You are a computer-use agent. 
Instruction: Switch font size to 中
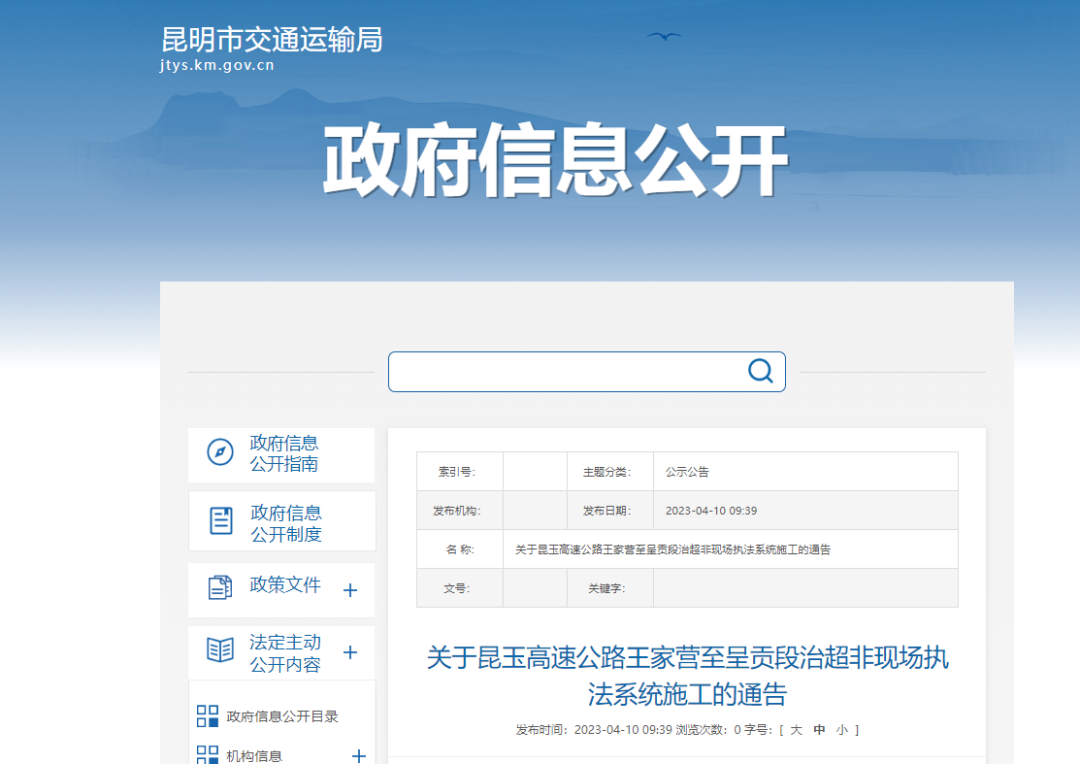point(818,730)
